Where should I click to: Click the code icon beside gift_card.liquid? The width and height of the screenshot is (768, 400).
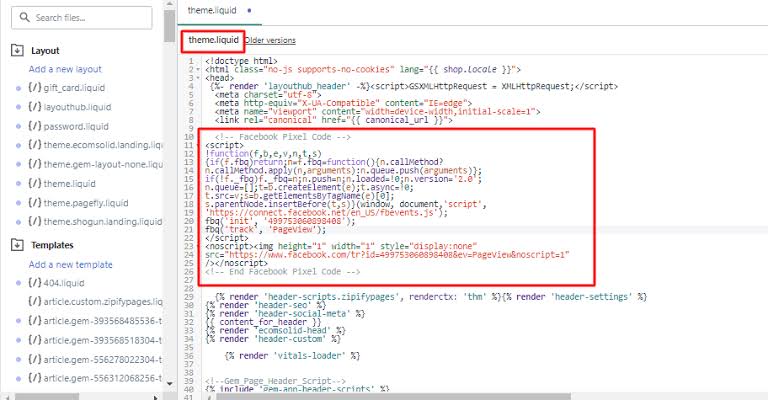click(x=34, y=88)
